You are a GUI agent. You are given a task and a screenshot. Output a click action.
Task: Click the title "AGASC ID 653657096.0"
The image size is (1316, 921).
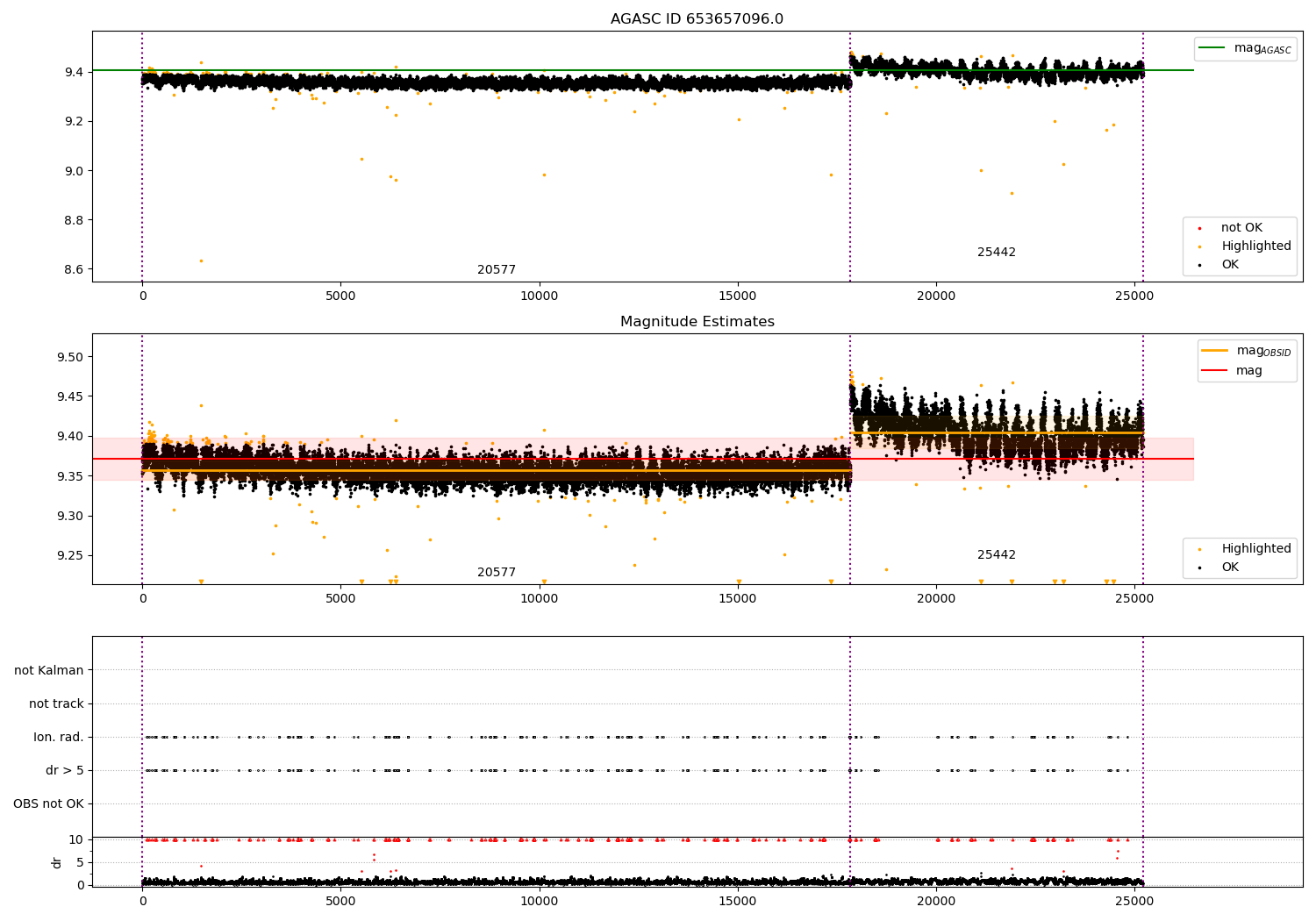697,19
